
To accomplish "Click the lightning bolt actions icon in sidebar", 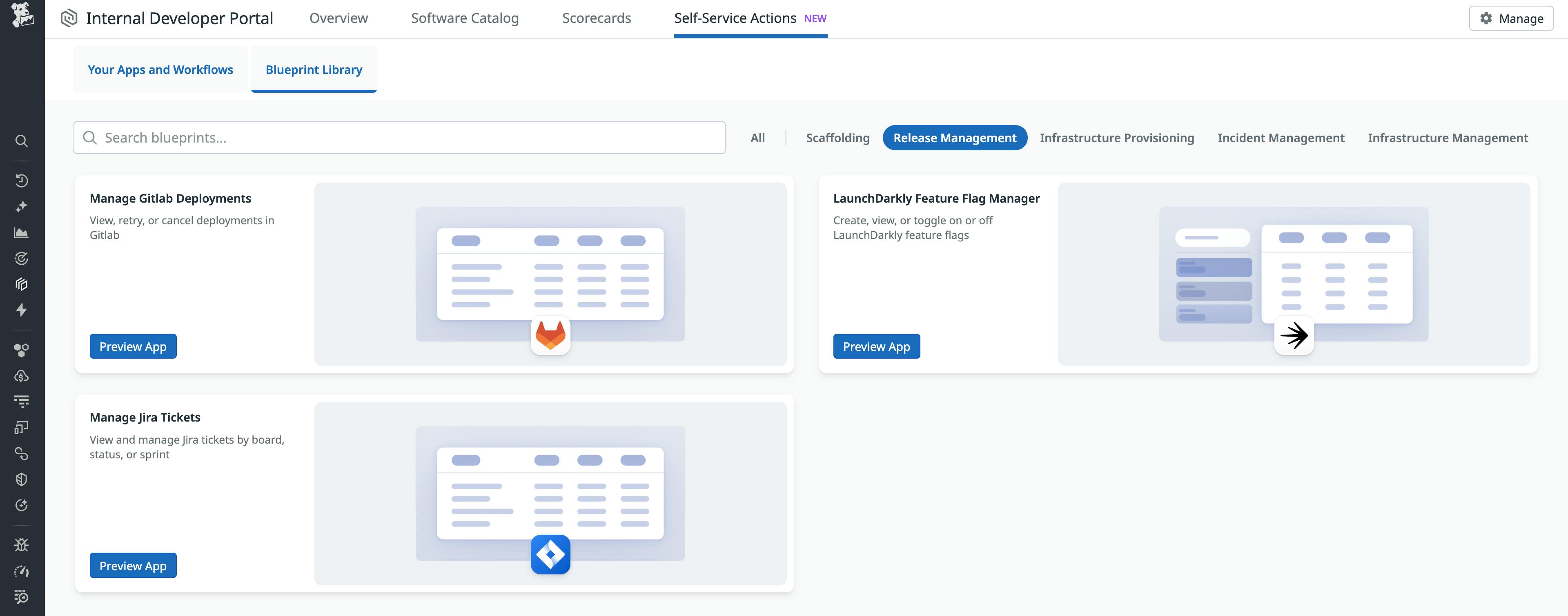I will pyautogui.click(x=22, y=310).
